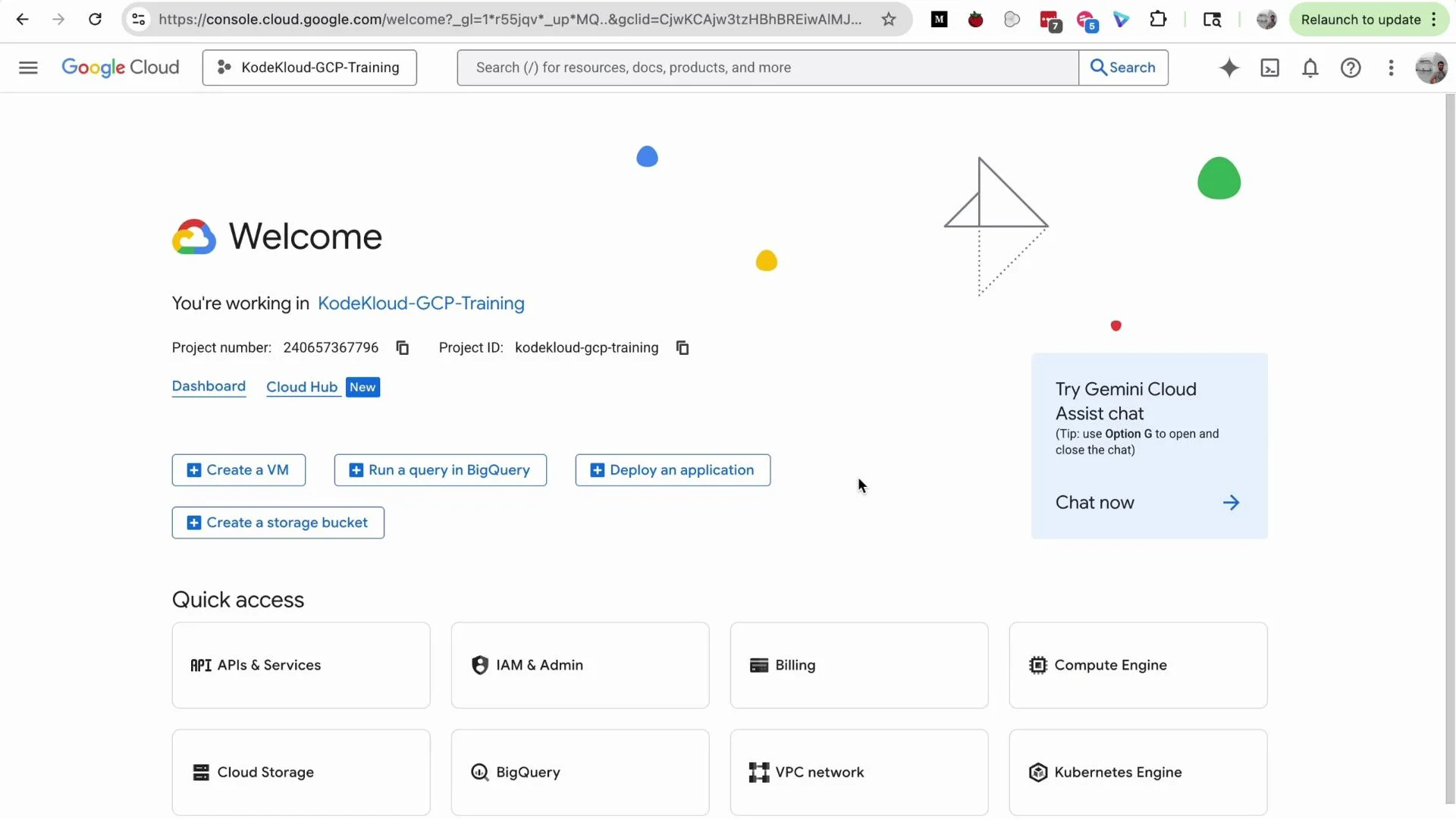The image size is (1456, 819).
Task: Open the red tomato extension icon
Action: pyautogui.click(x=976, y=20)
